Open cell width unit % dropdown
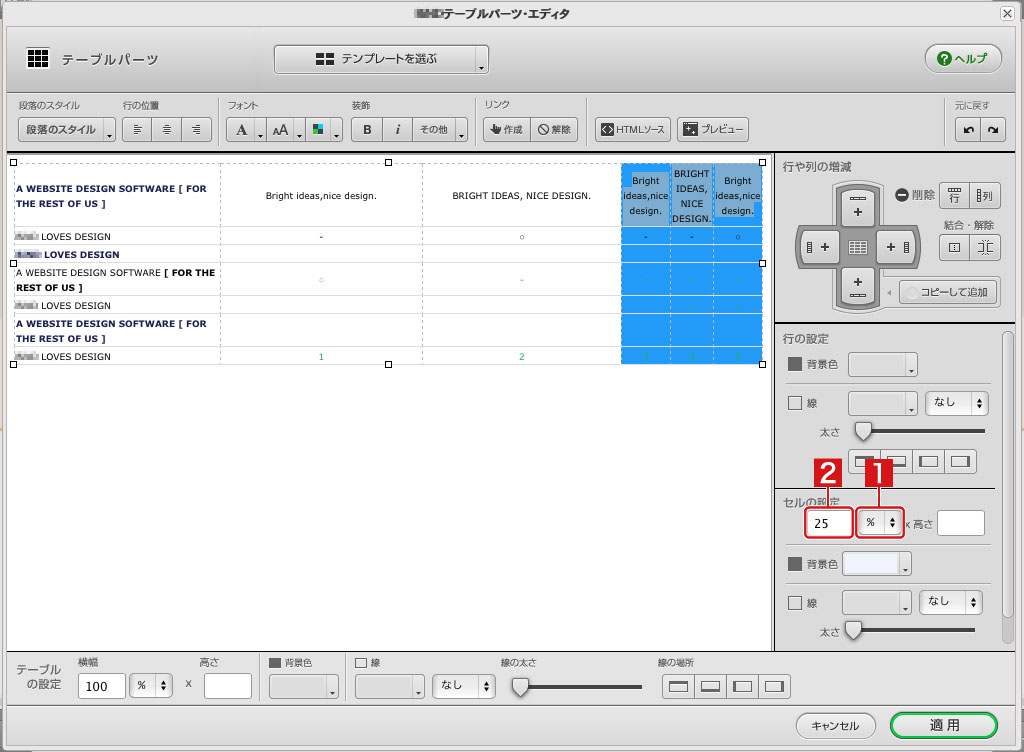 (x=880, y=522)
